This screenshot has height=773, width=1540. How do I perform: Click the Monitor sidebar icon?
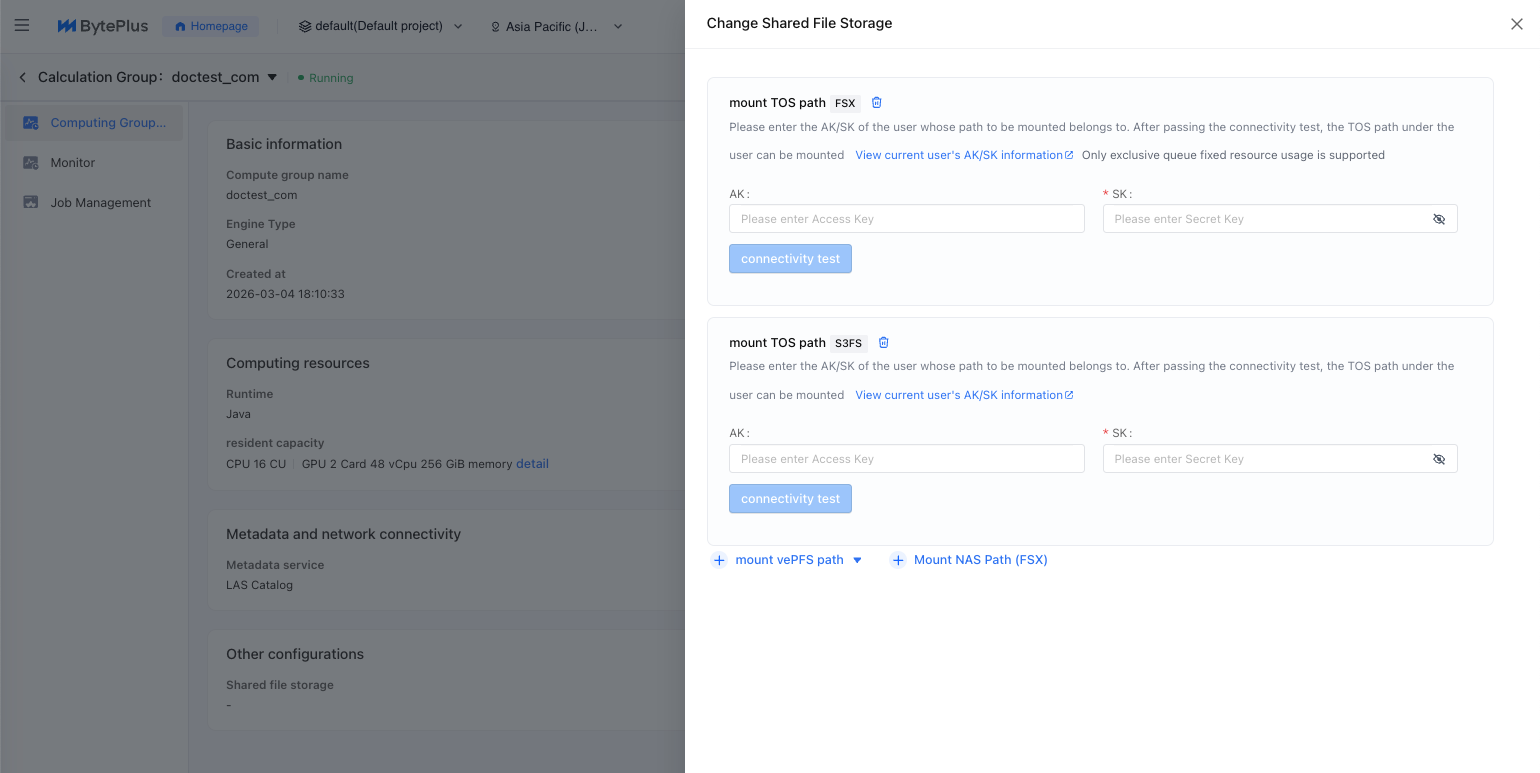pos(31,163)
